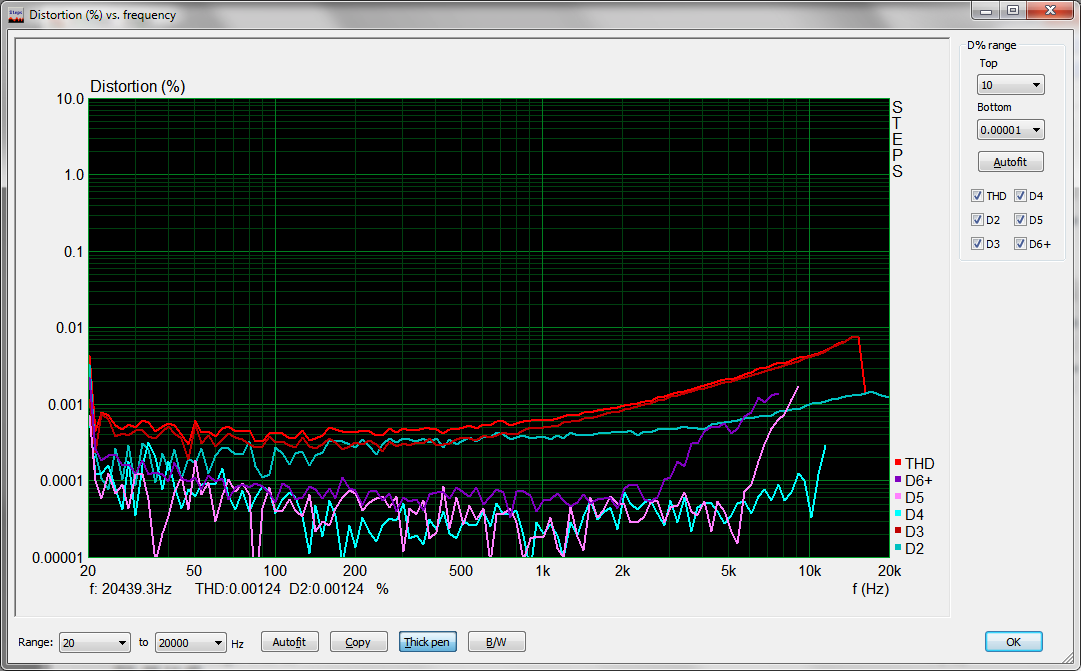Uncheck the THD curve checkbox
This screenshot has width=1081, height=671.
point(977,196)
